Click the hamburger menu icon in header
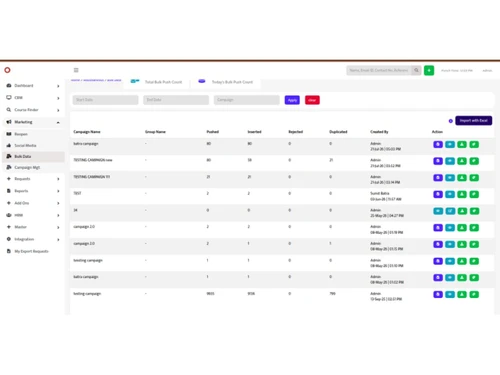The width and height of the screenshot is (500, 375). tap(76, 70)
